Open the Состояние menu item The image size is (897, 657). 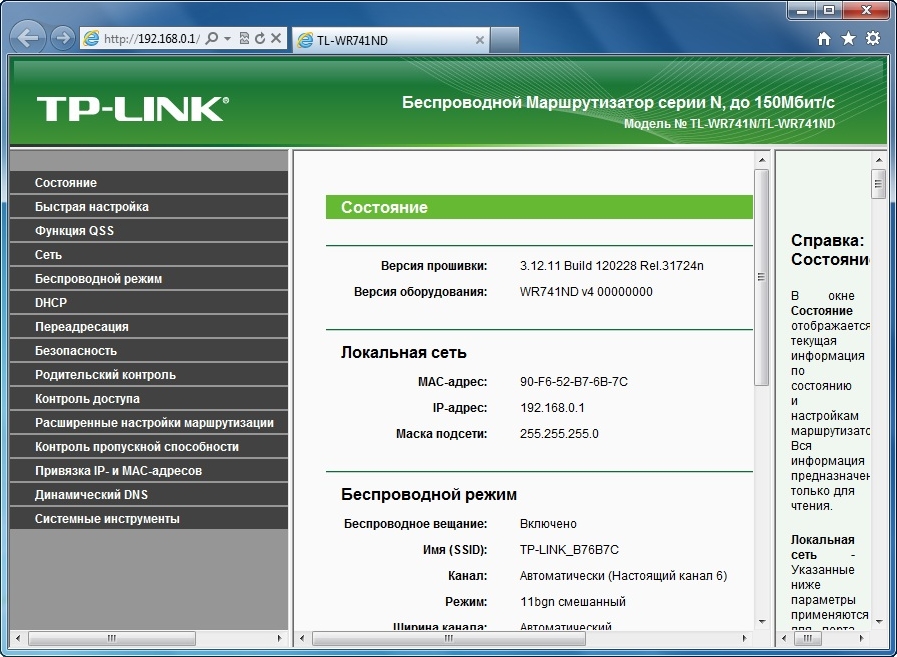point(149,183)
